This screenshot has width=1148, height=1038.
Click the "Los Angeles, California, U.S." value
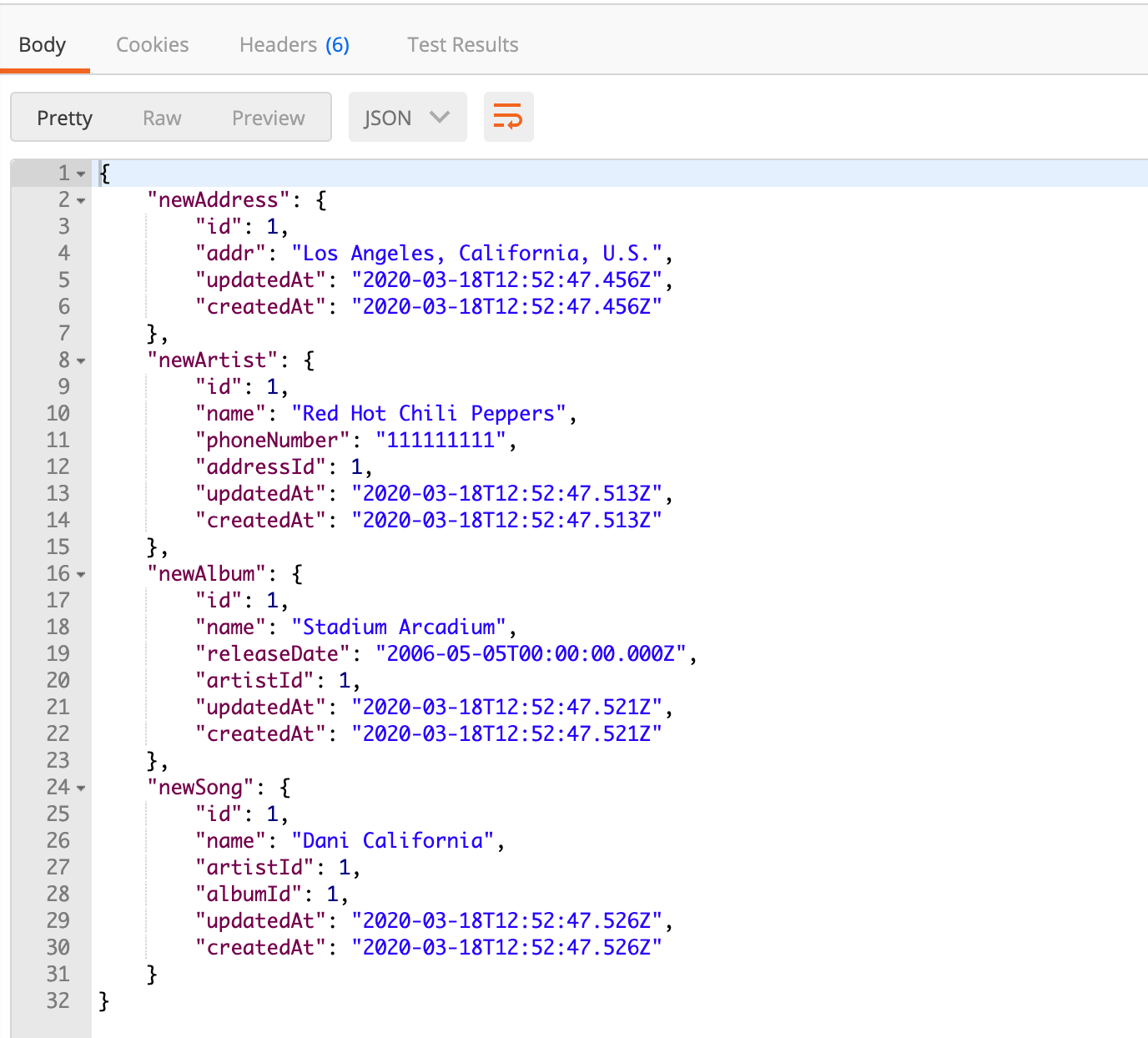(x=476, y=254)
